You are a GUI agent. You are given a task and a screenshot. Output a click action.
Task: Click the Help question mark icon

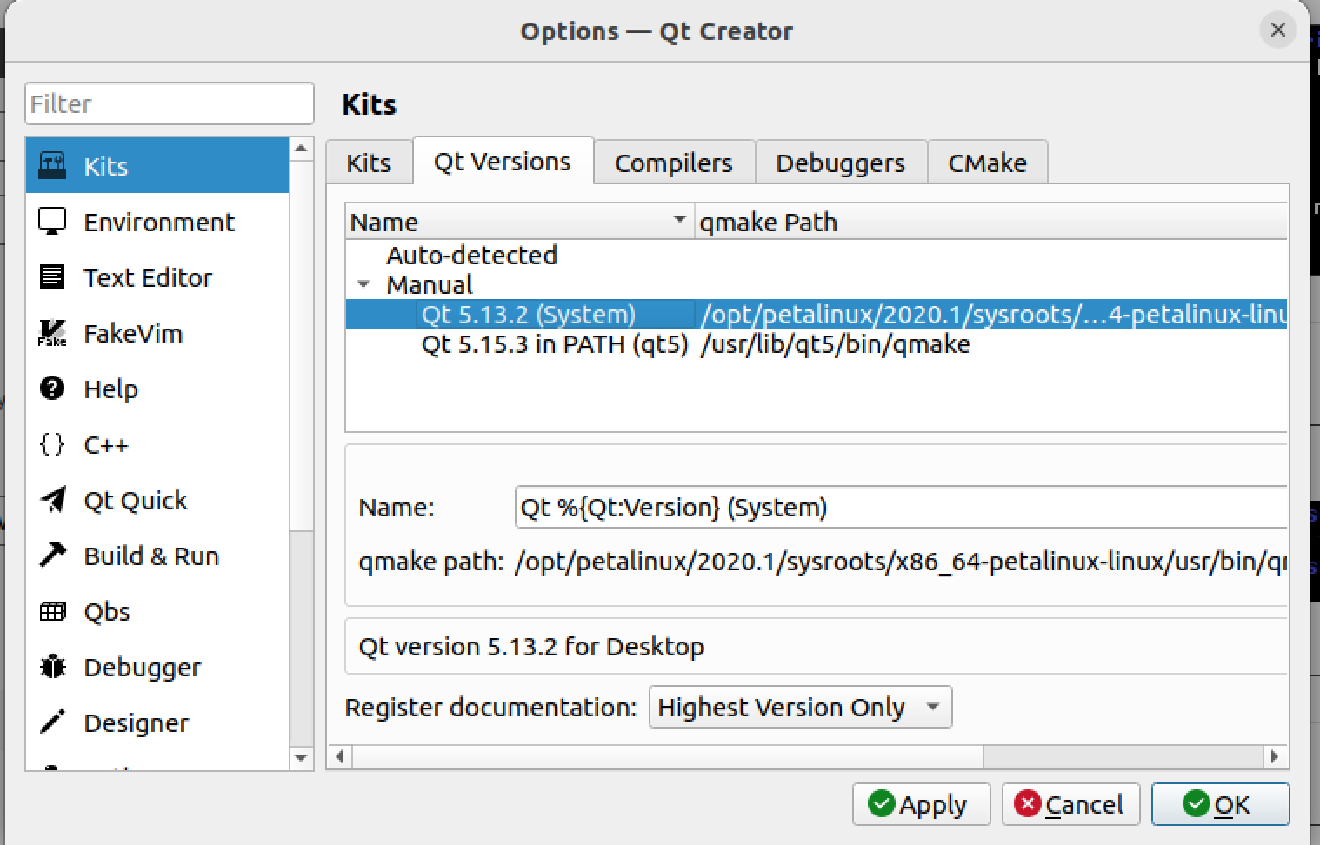52,389
